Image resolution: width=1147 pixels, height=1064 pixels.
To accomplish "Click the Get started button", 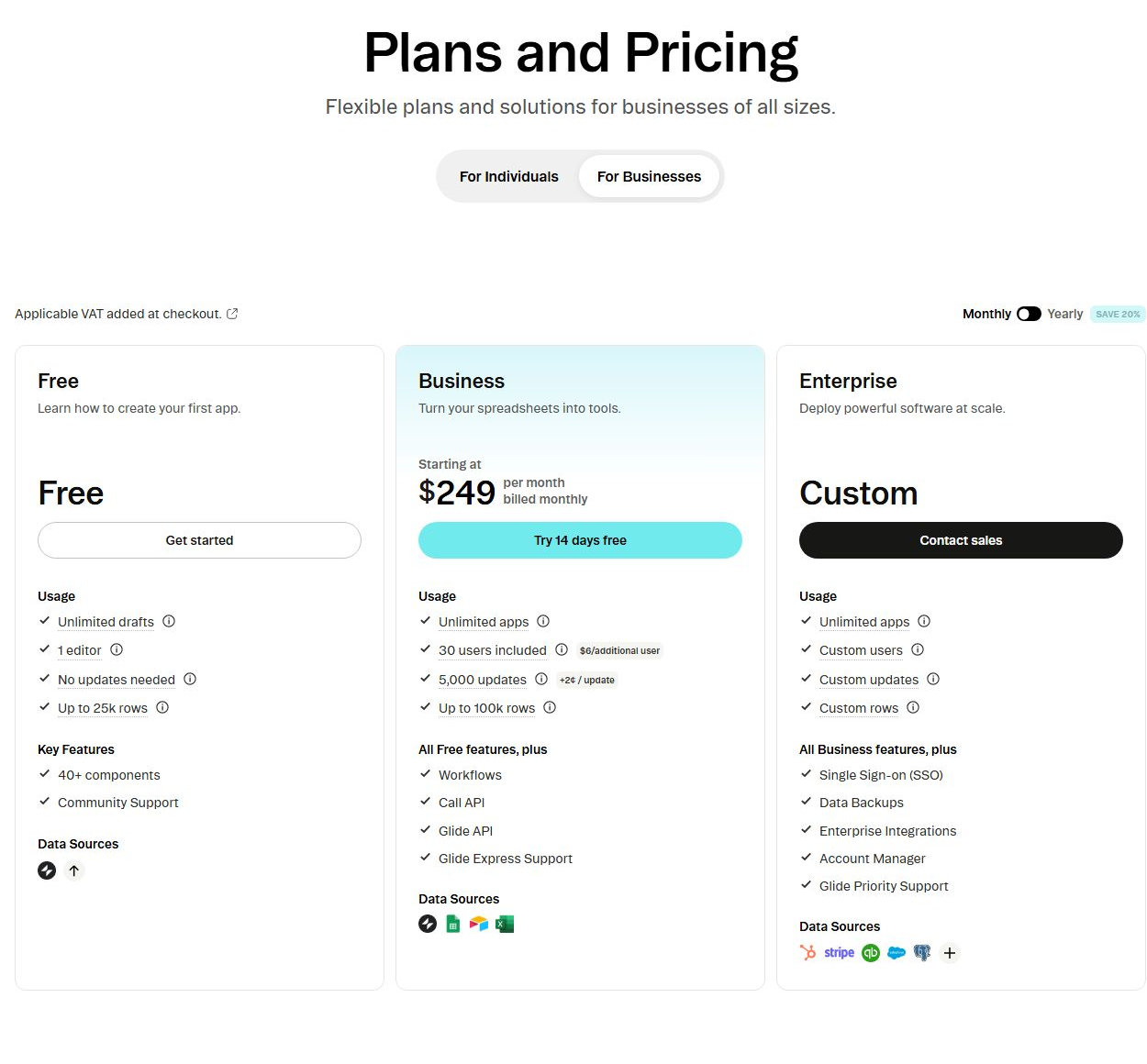I will point(199,540).
